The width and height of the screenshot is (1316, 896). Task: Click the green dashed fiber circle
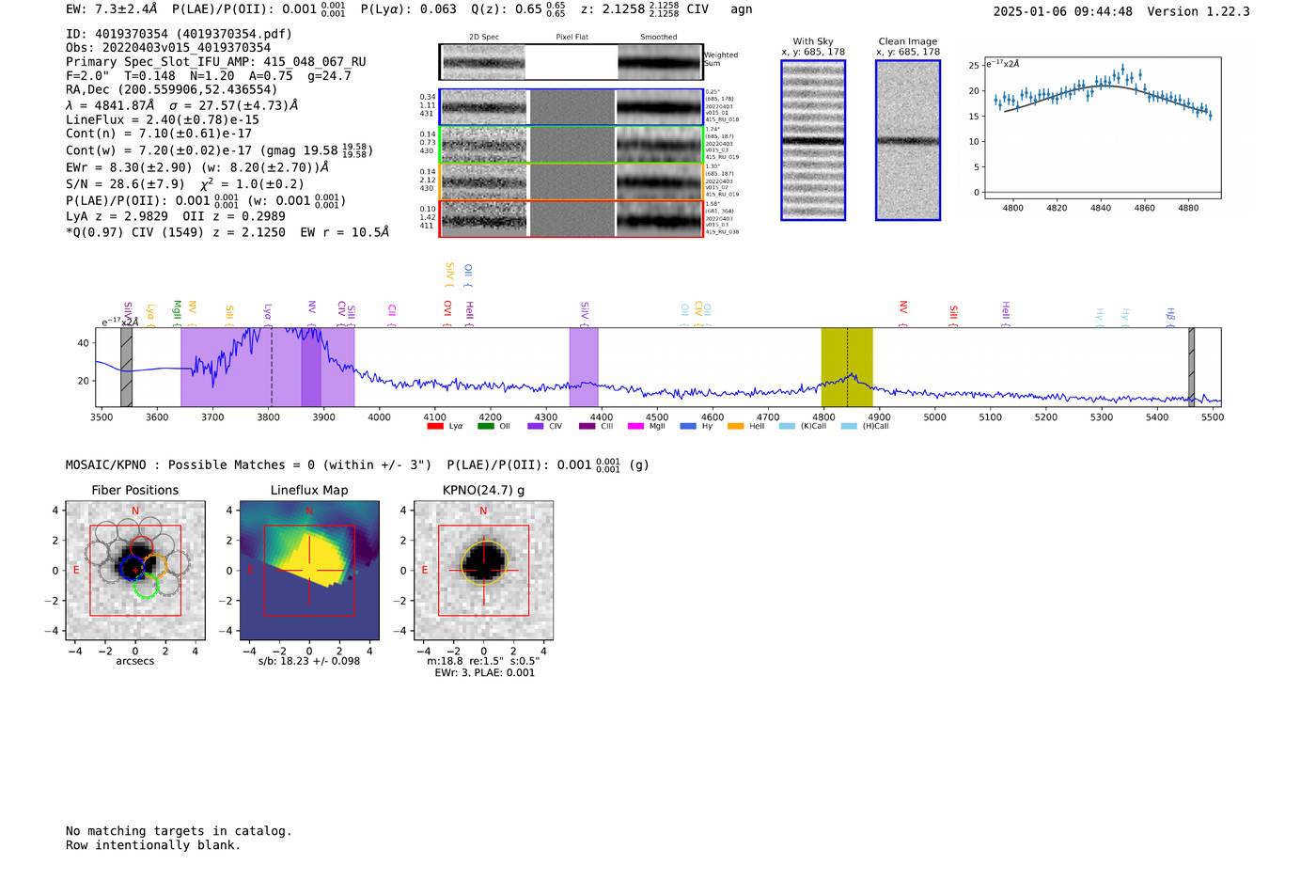pos(145,586)
